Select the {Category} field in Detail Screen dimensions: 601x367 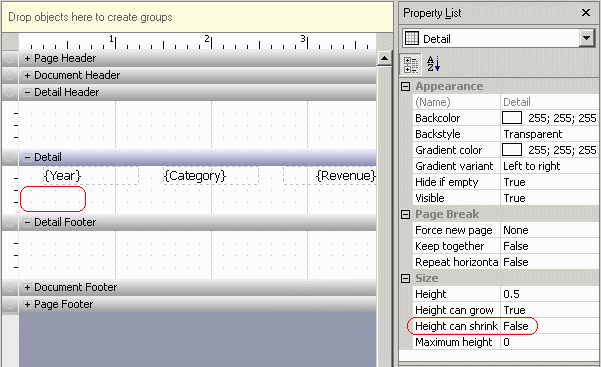coord(211,176)
